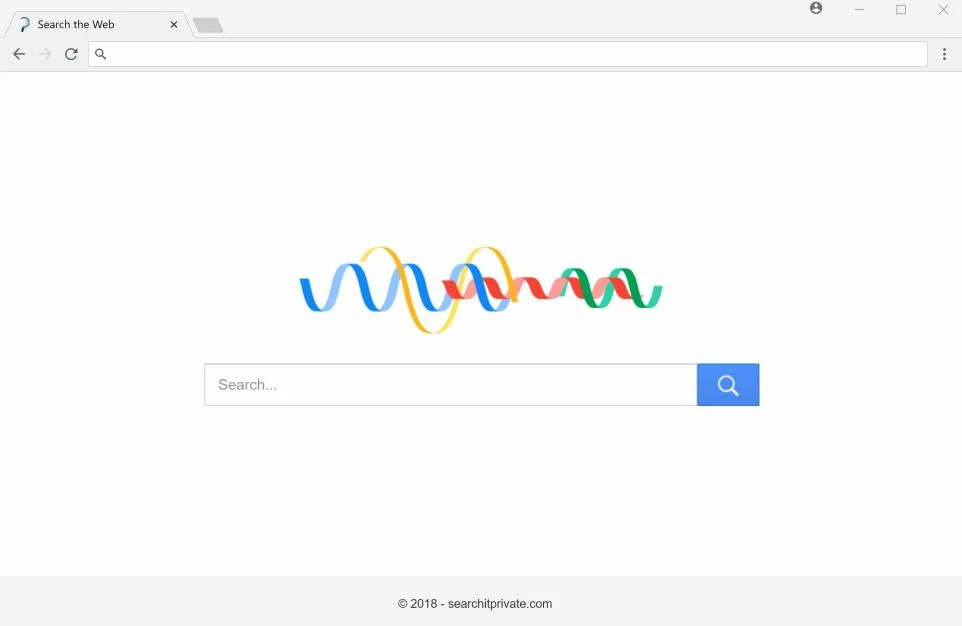
Task: Click the blue wave of the logo
Action: 367,287
